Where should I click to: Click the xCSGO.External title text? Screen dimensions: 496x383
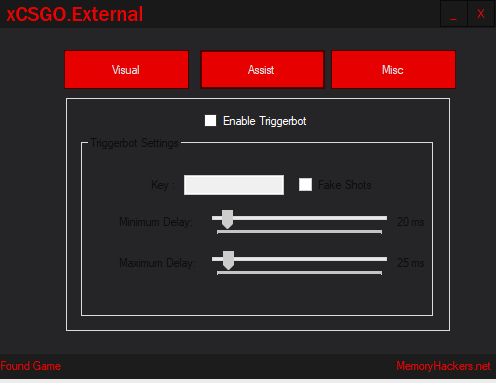[x=75, y=14]
